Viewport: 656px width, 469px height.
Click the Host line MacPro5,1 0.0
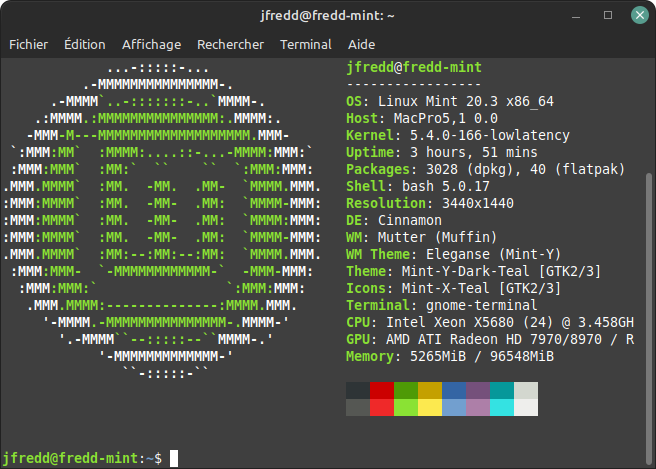422,118
